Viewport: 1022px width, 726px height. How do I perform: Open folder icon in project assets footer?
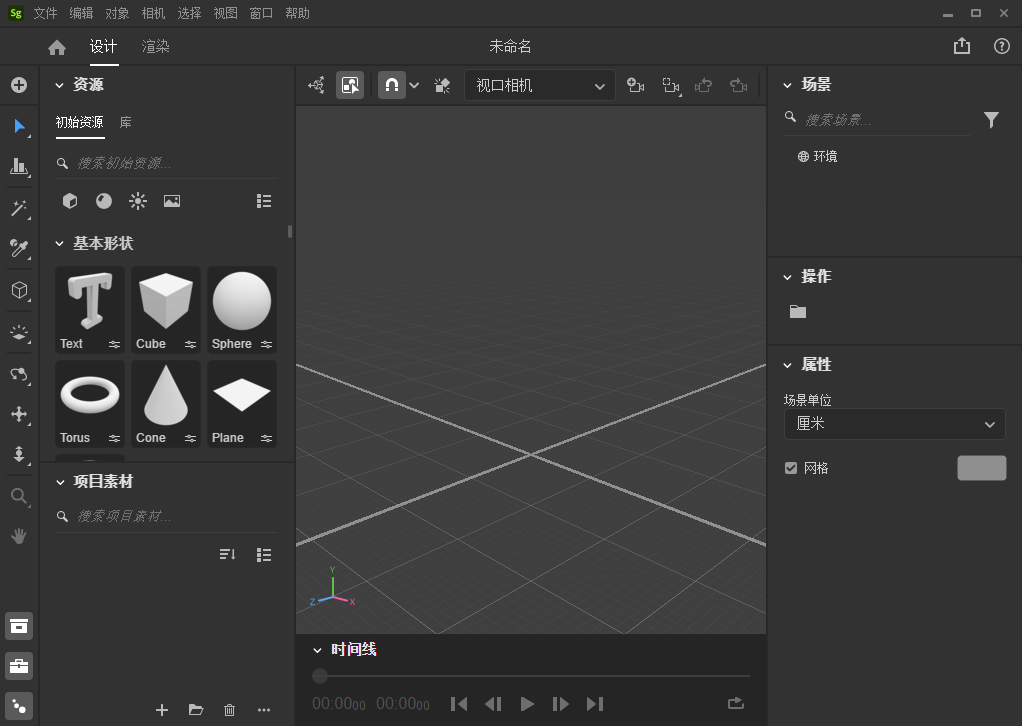[x=196, y=710]
